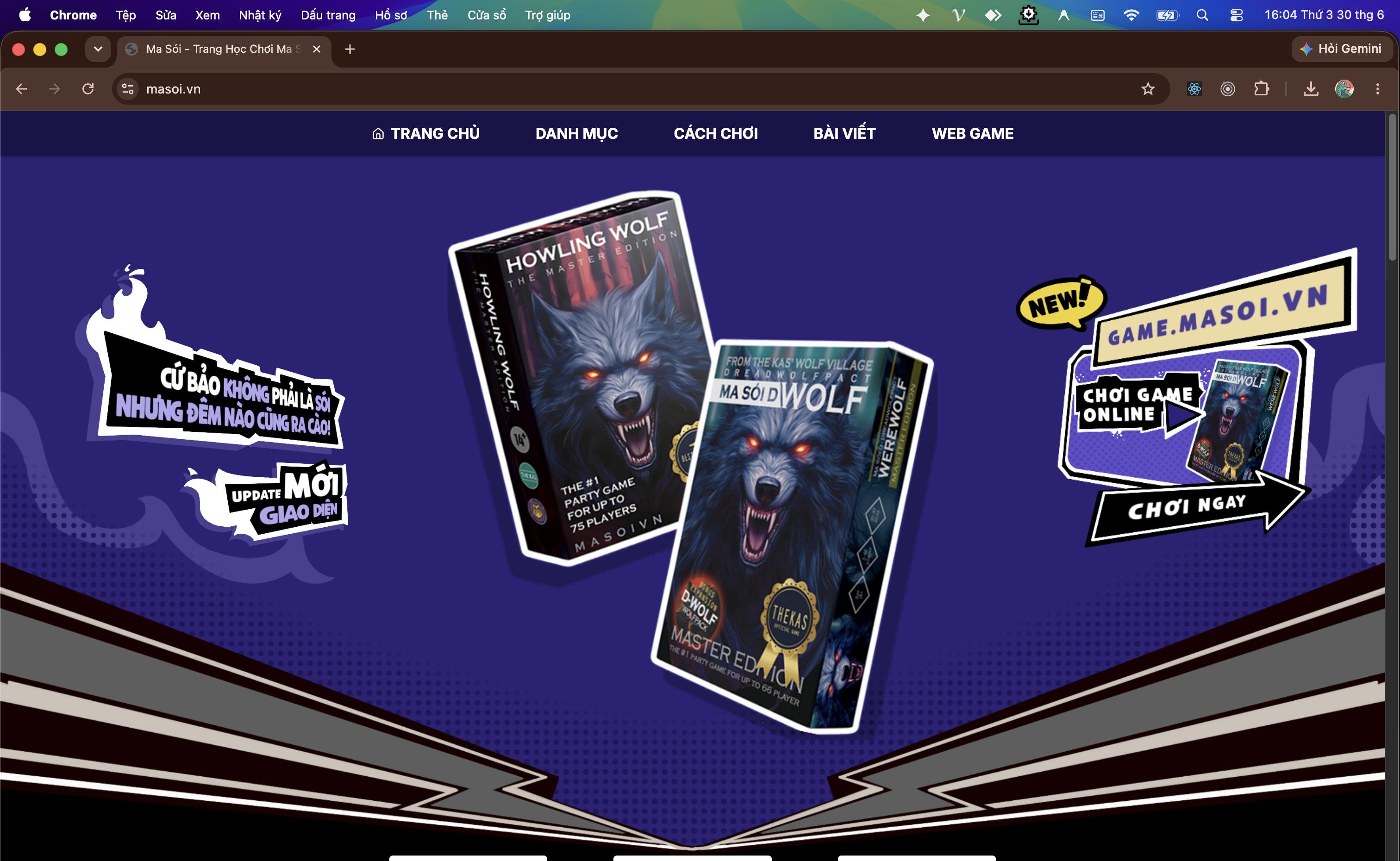Bookmark this page with star icon

point(1148,89)
